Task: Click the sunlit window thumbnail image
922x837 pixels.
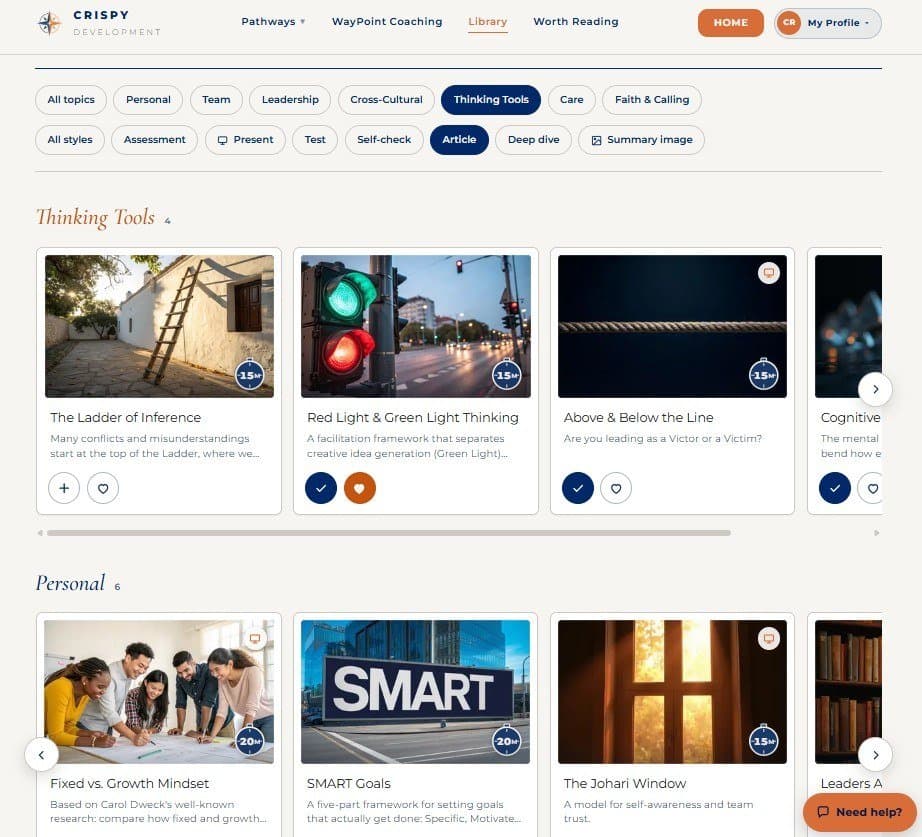Action: click(x=672, y=692)
